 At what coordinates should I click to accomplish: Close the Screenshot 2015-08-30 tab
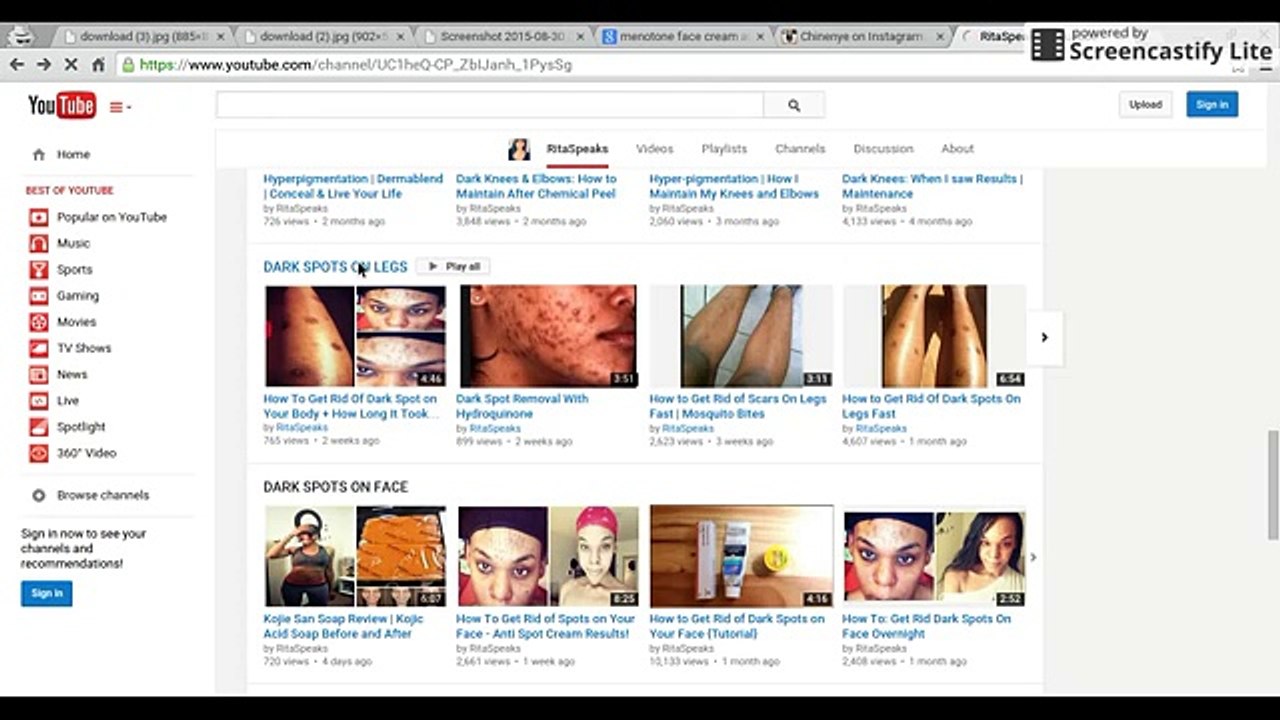pos(581,37)
